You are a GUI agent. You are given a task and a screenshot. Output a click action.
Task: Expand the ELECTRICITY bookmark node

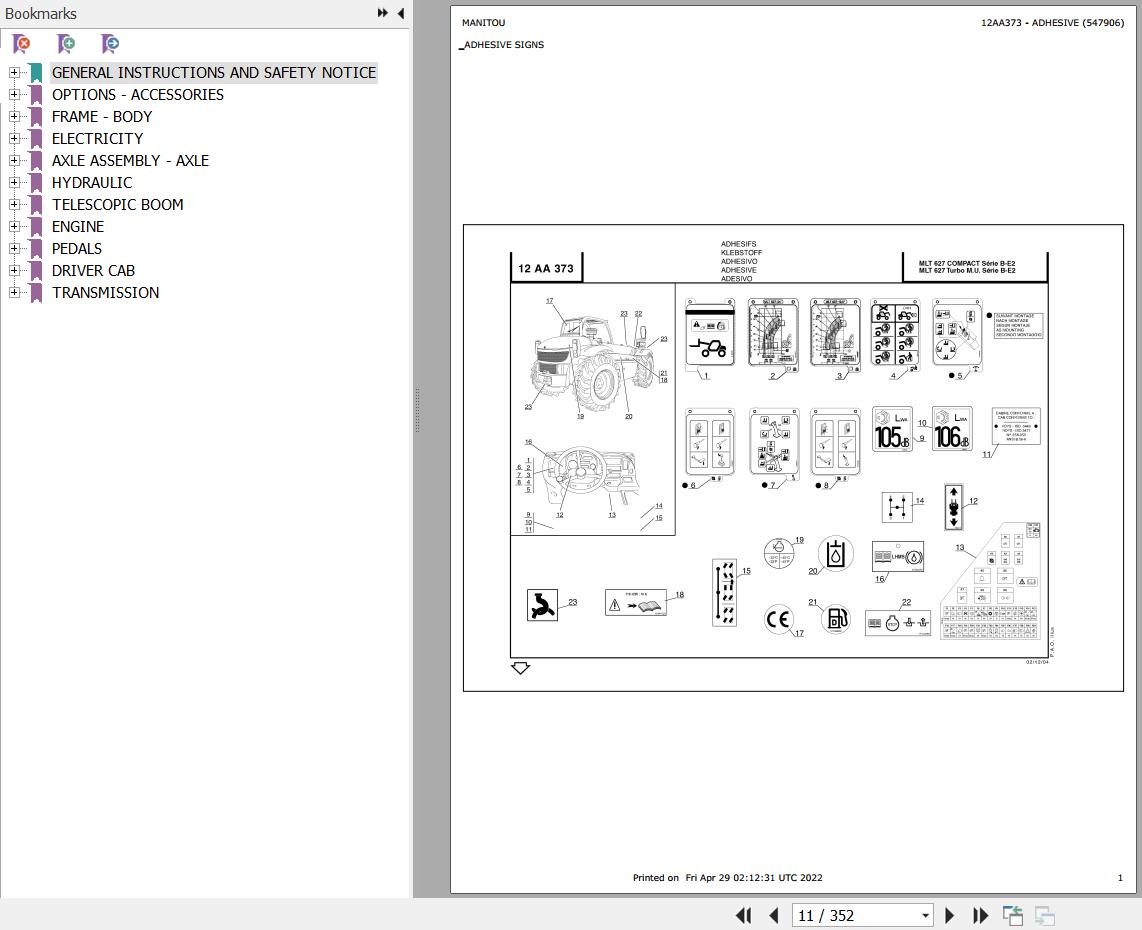pyautogui.click(x=14, y=138)
